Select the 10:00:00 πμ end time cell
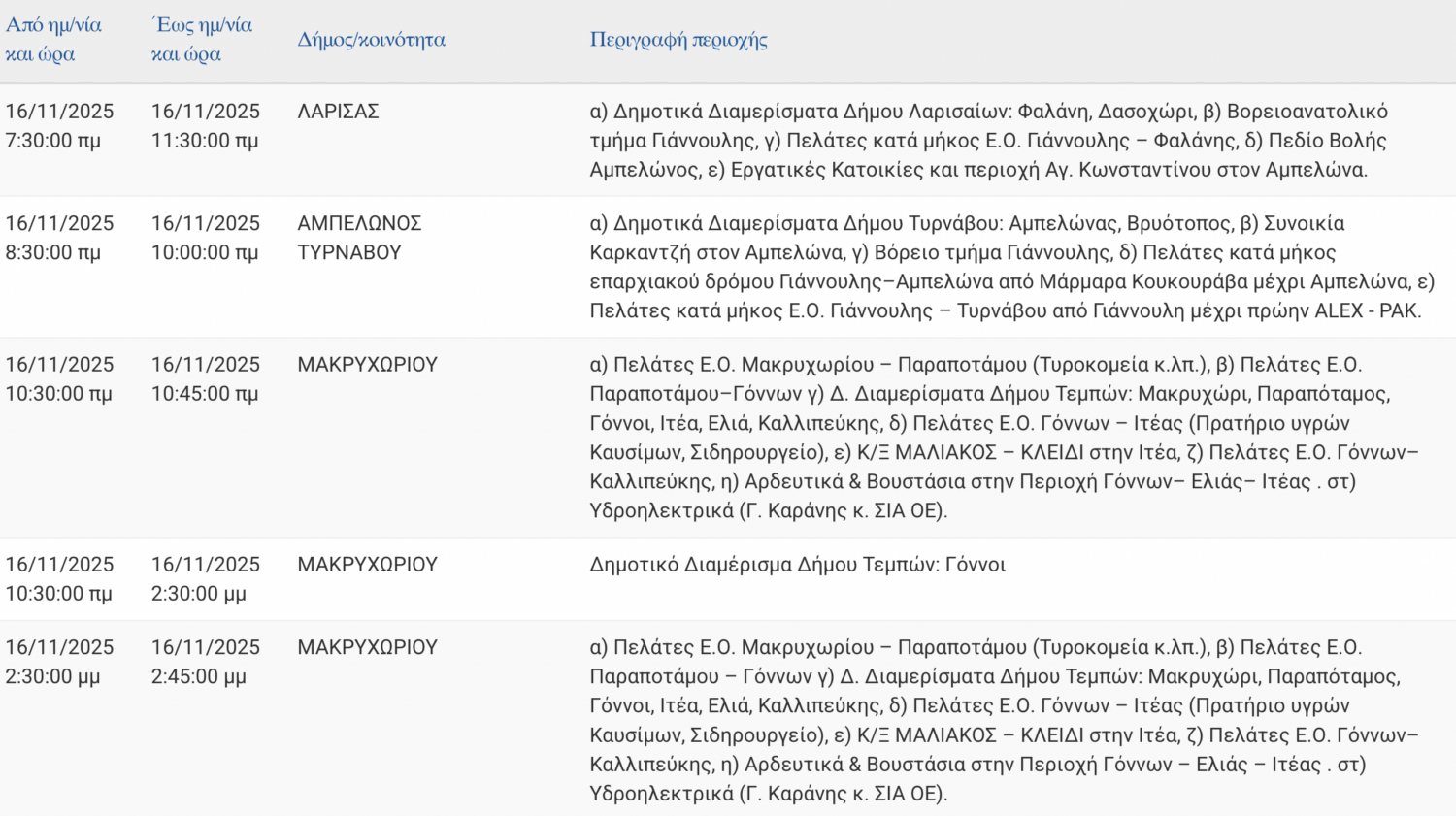The image size is (1456, 816). tap(205, 252)
